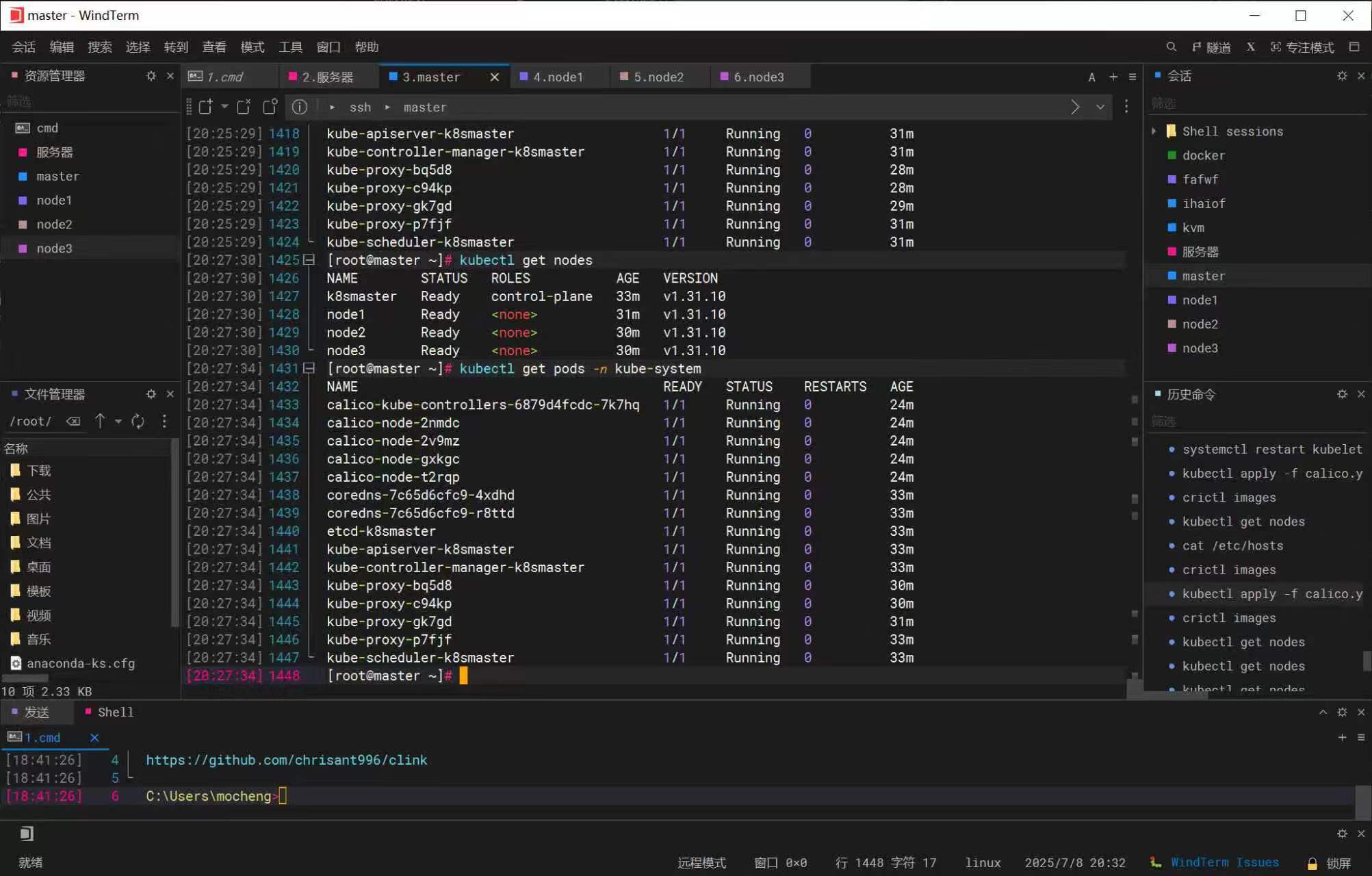Open file manager more options menu
1372x876 pixels.
[164, 421]
